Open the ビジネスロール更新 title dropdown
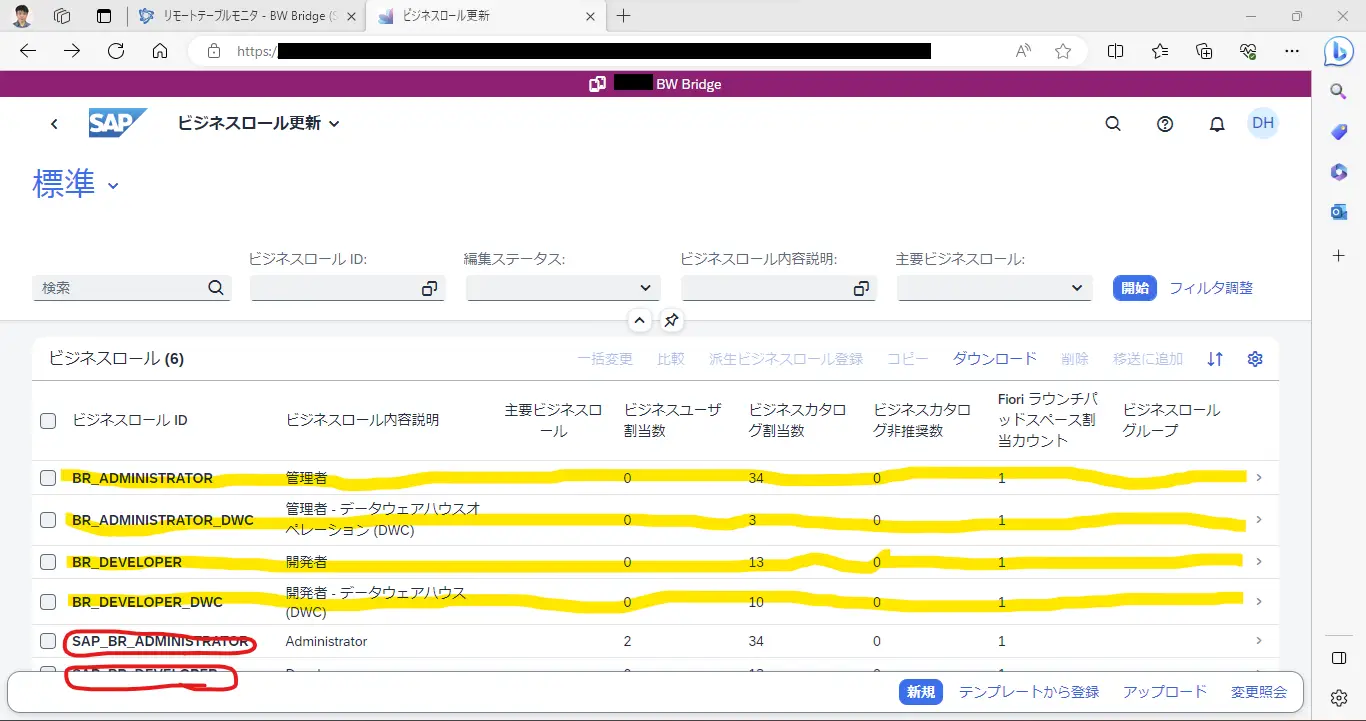1366x721 pixels. click(334, 124)
